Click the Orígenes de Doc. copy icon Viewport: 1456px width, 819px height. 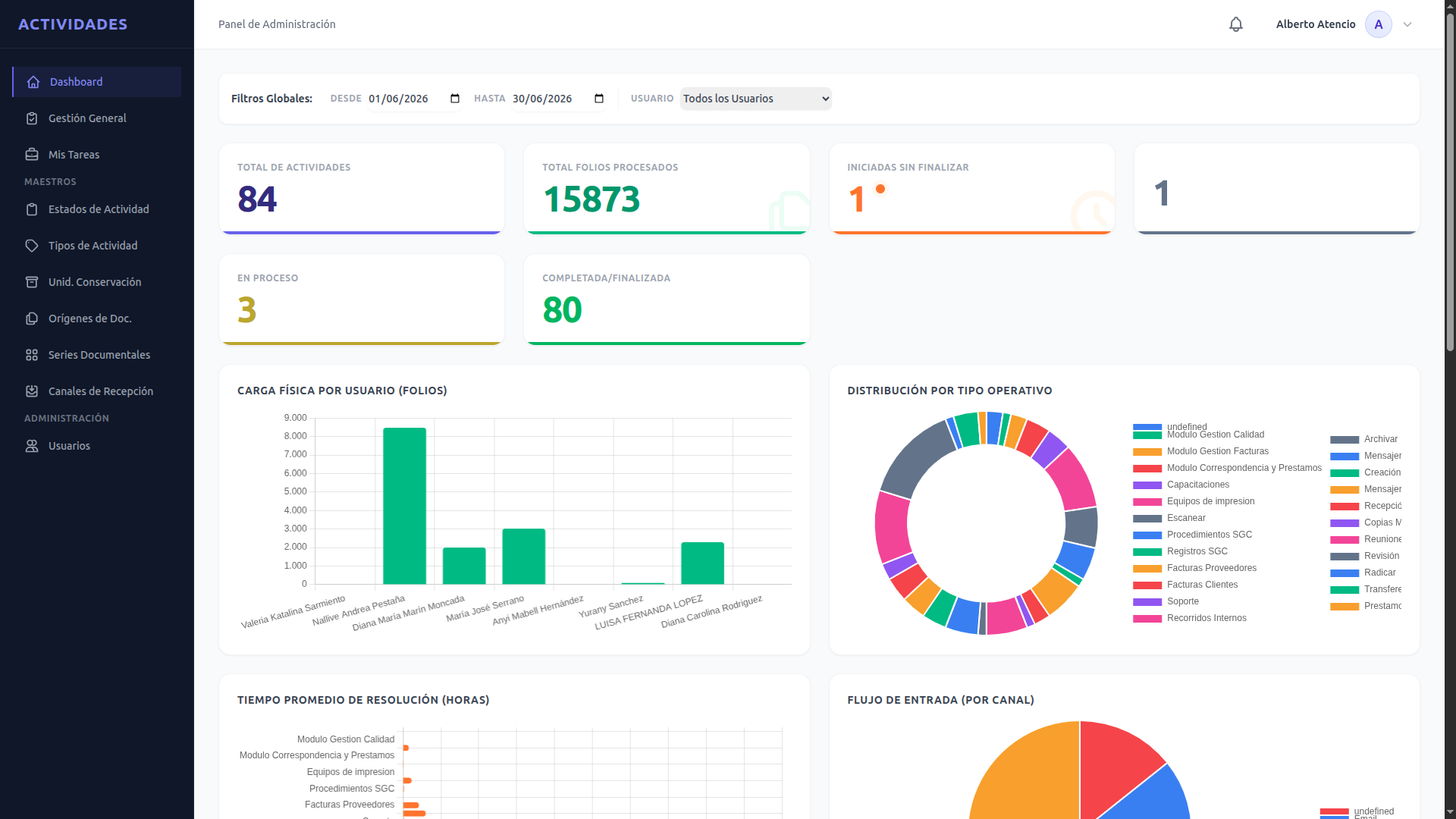pyautogui.click(x=32, y=318)
